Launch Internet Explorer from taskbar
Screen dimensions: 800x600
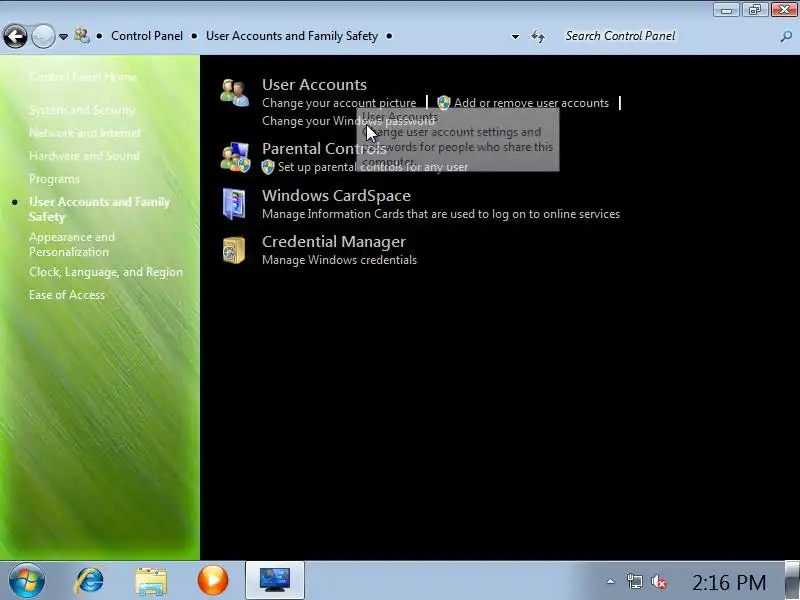[89, 581]
